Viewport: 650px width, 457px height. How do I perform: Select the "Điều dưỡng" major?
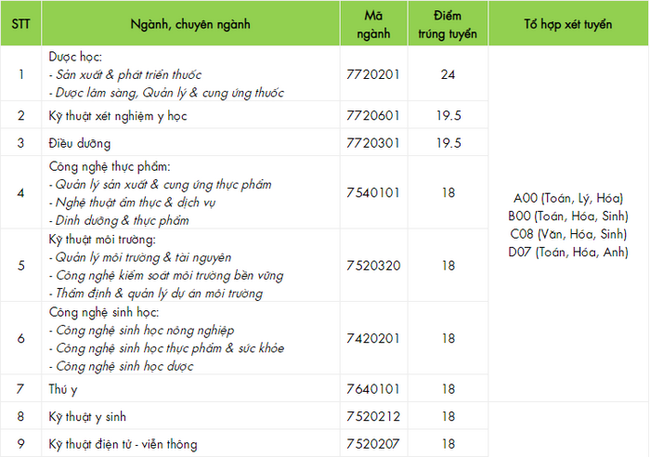click(79, 143)
